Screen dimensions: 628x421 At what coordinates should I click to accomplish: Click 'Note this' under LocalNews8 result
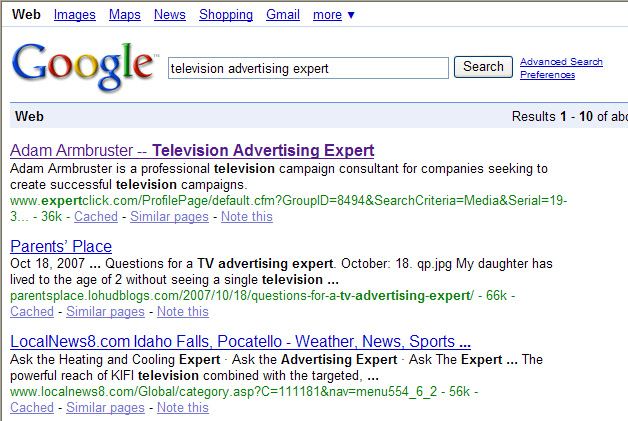[x=183, y=407]
